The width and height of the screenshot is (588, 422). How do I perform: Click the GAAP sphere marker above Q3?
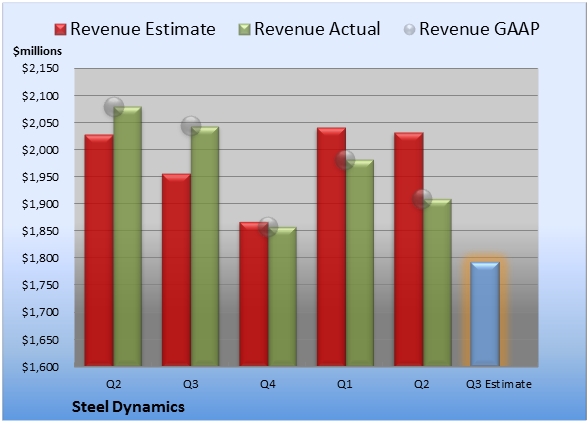click(191, 126)
